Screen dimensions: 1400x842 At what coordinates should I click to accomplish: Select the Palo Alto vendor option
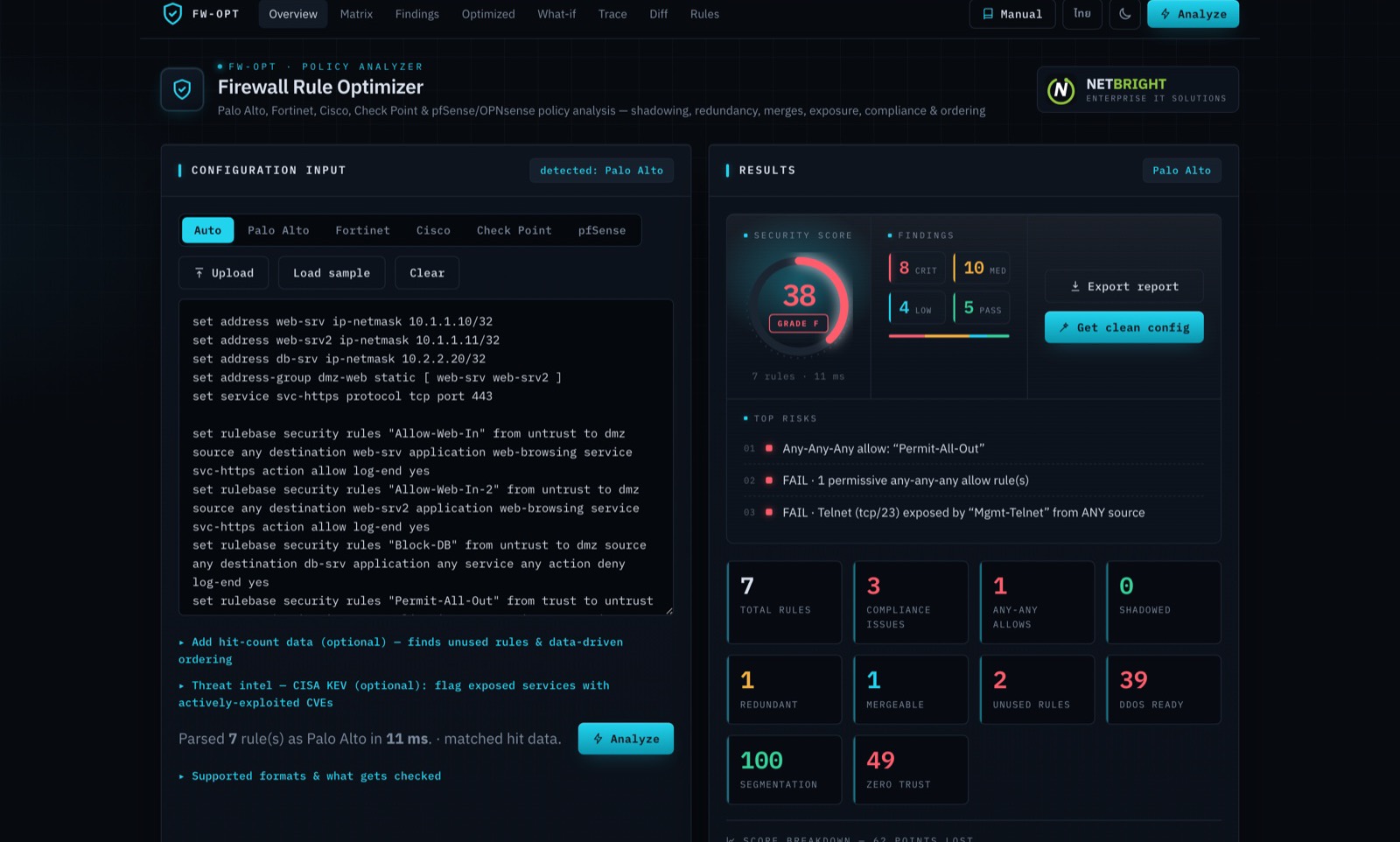coord(278,230)
